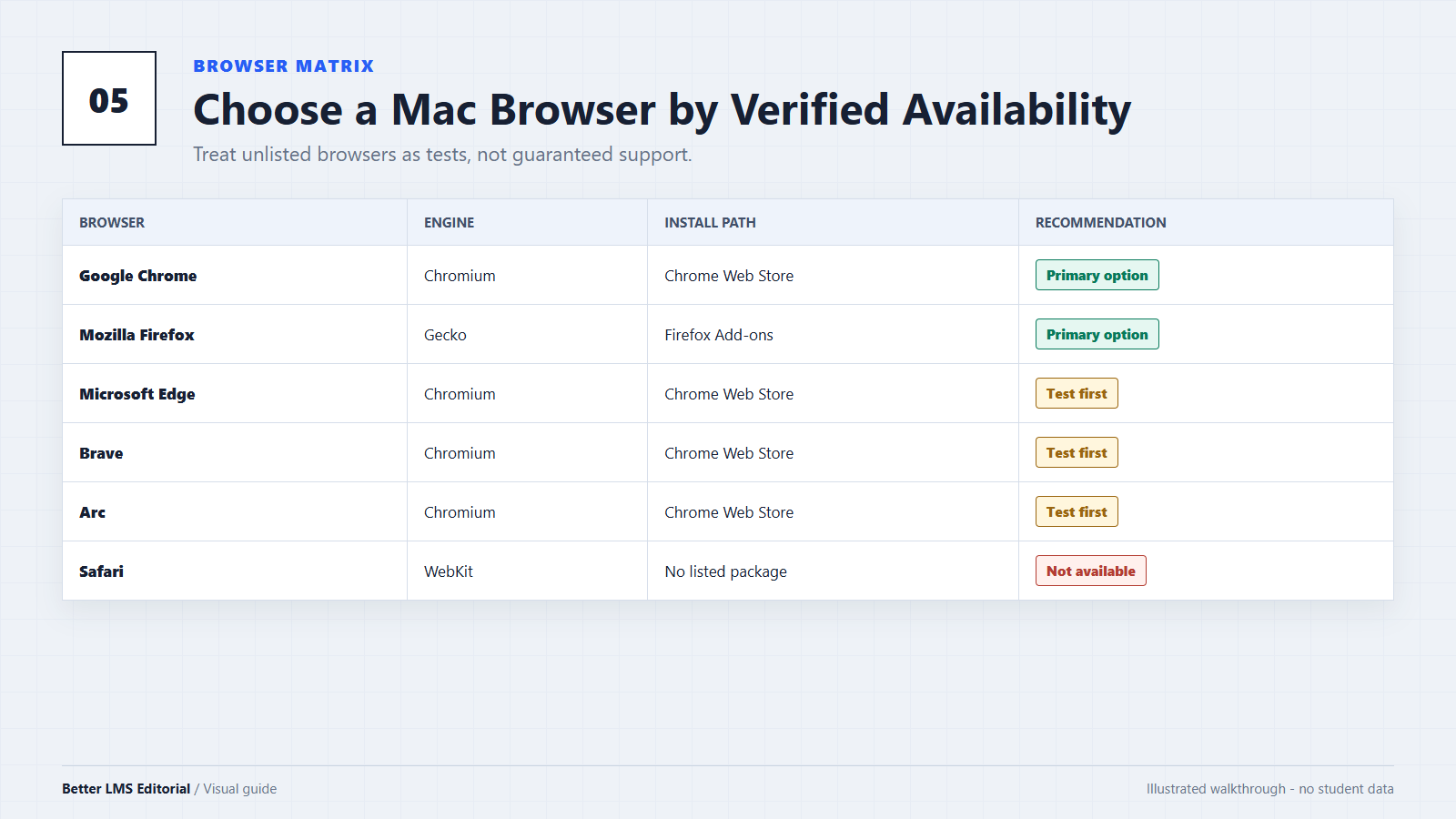1456x819 pixels.
Task: Click the title Choose a Mac Browser
Action: coord(662,110)
